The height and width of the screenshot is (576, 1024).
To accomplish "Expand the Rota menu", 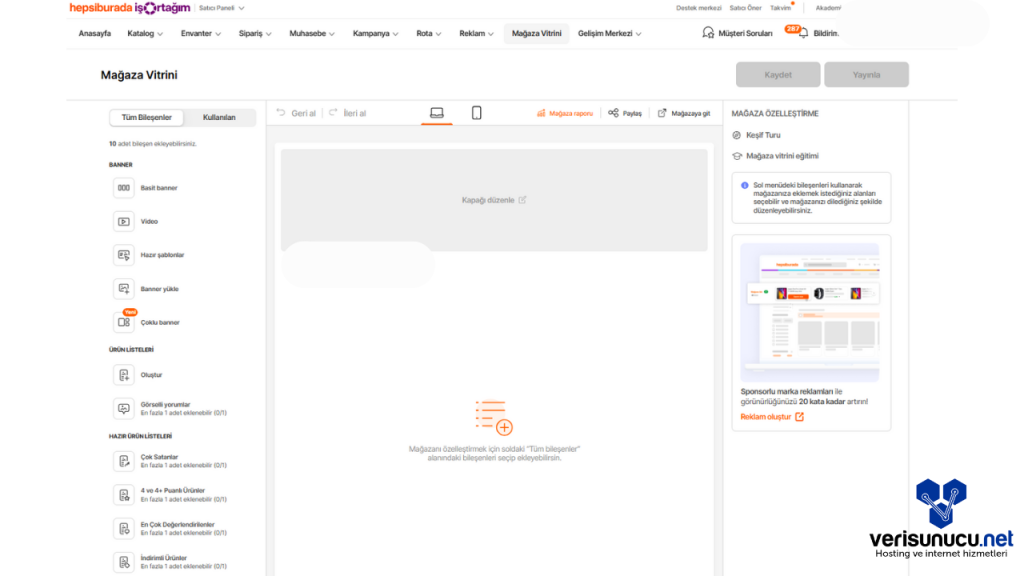I will 428,33.
